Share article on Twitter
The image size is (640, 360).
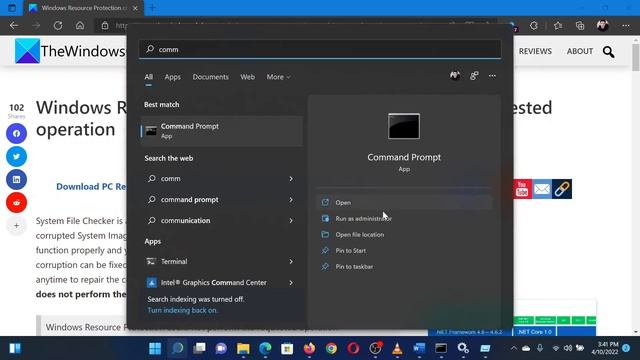16,156
